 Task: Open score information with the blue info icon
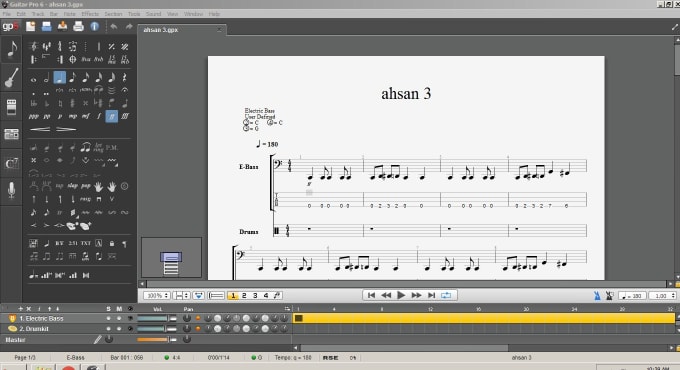95,26
